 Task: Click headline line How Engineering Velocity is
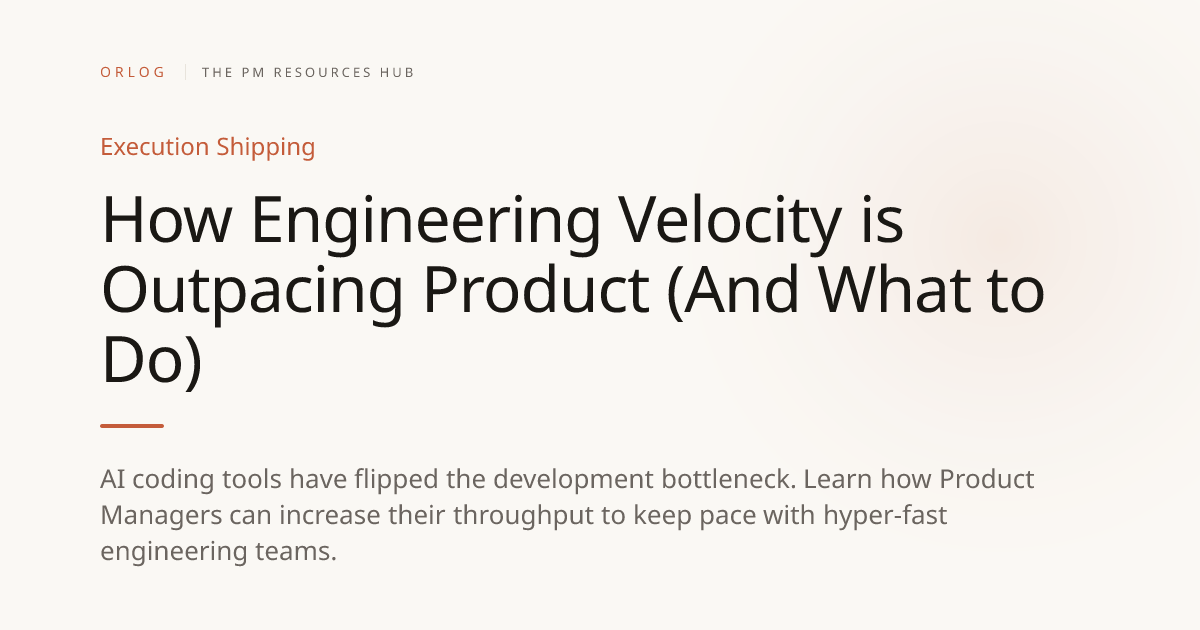(x=503, y=221)
